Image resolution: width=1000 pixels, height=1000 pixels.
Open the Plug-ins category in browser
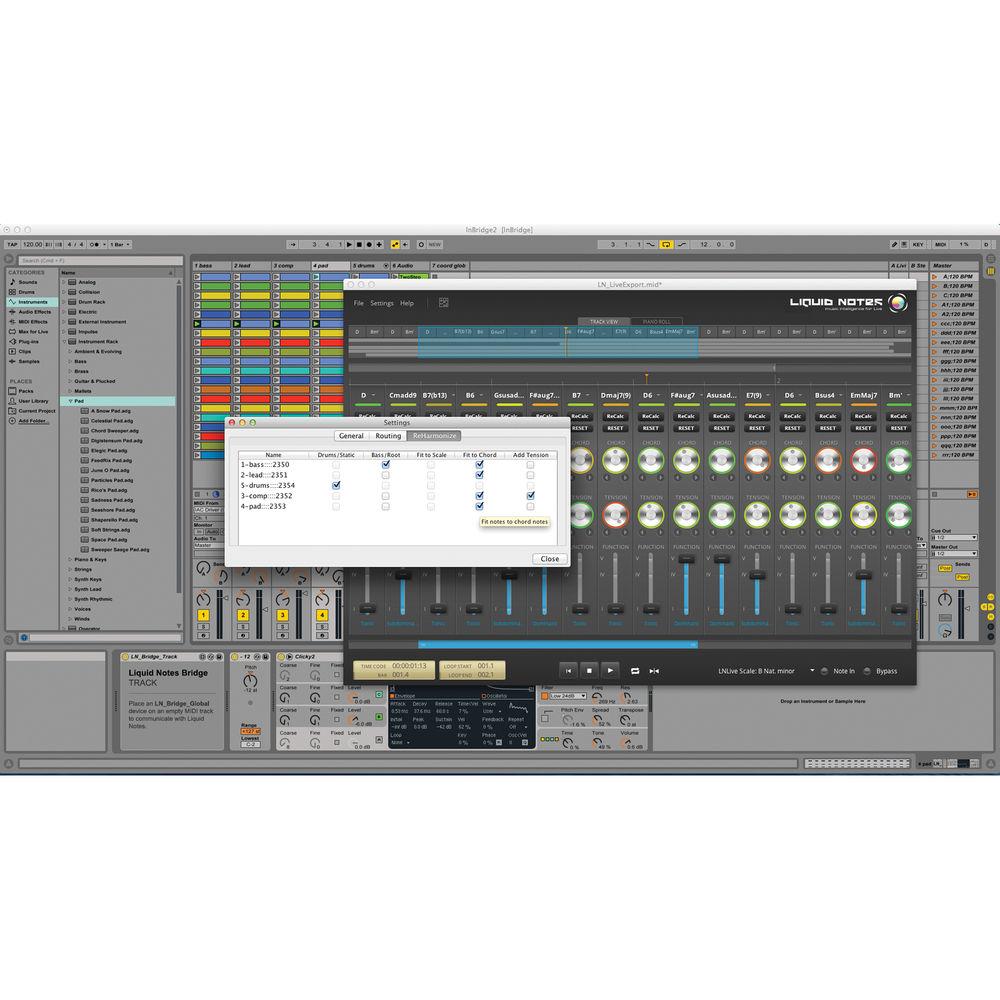pyautogui.click(x=28, y=340)
